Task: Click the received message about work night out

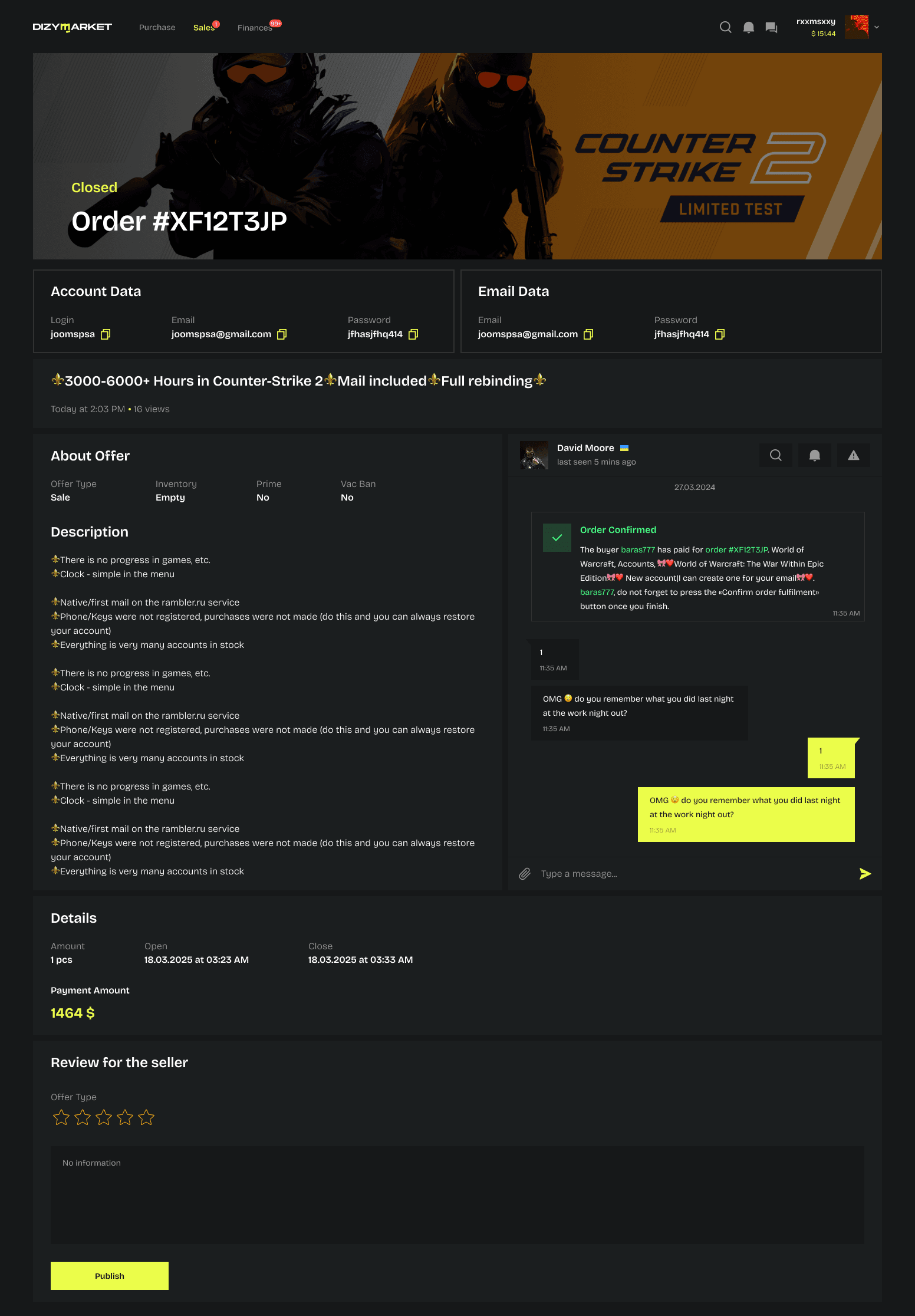Action: point(640,713)
